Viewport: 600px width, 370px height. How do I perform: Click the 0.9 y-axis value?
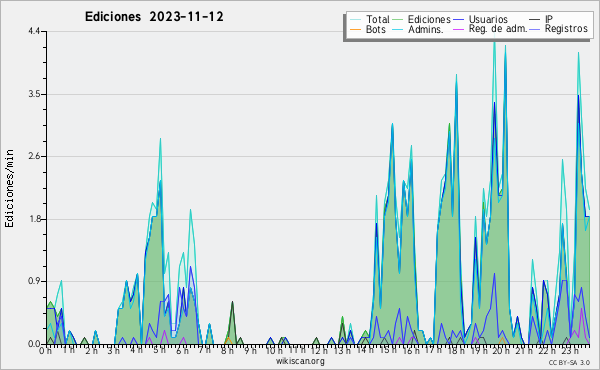pyautogui.click(x=34, y=281)
